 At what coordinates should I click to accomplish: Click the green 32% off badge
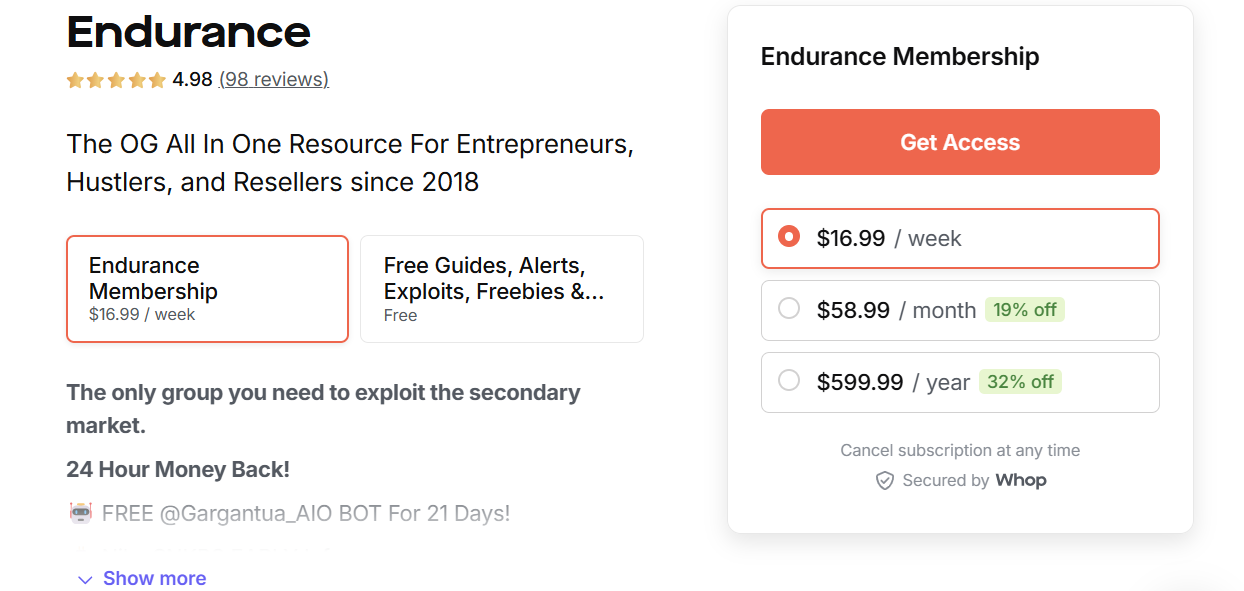point(1020,382)
